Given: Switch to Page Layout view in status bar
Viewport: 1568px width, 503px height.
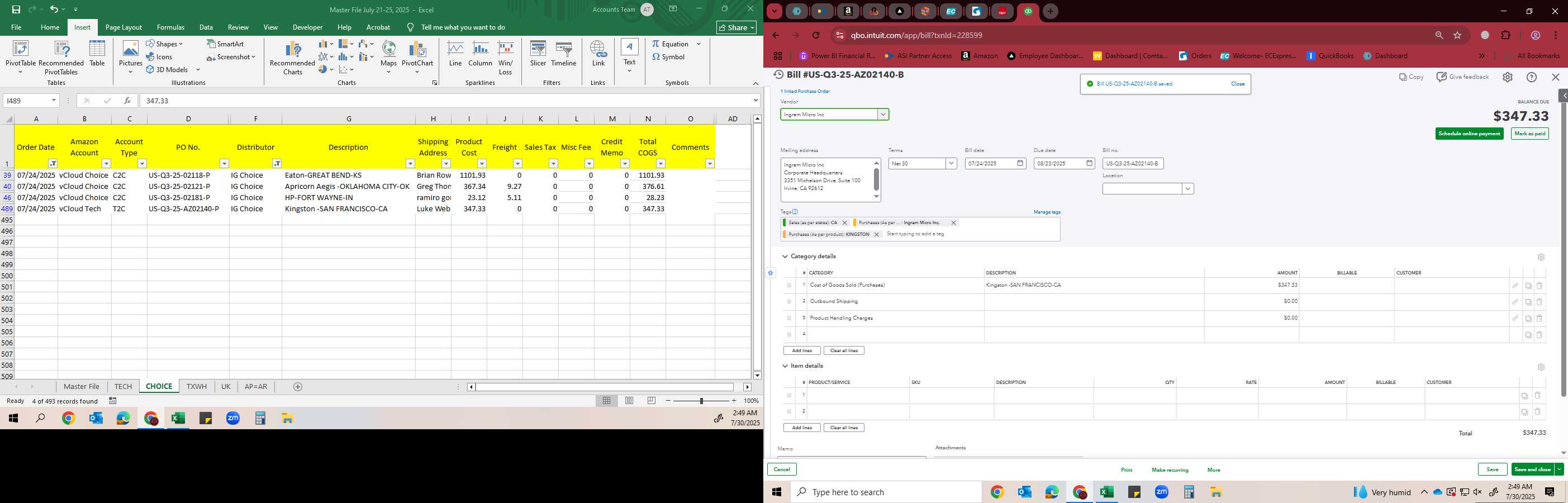Looking at the screenshot, I should (629, 401).
